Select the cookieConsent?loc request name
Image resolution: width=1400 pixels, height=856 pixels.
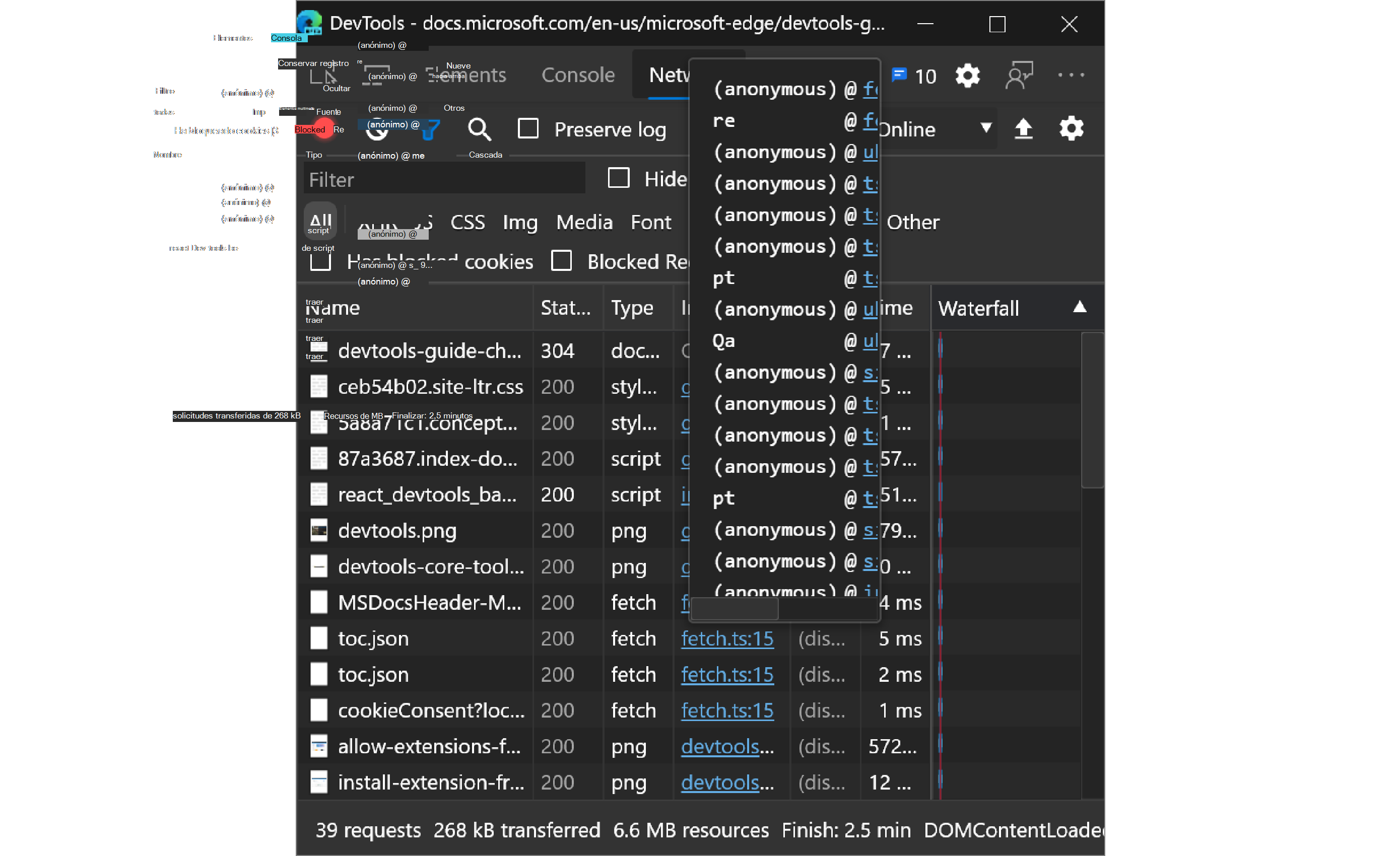coord(431,710)
